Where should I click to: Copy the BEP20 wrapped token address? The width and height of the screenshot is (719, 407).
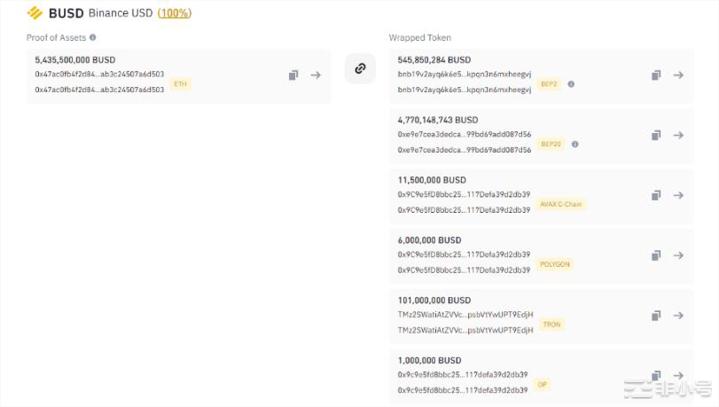(x=656, y=135)
